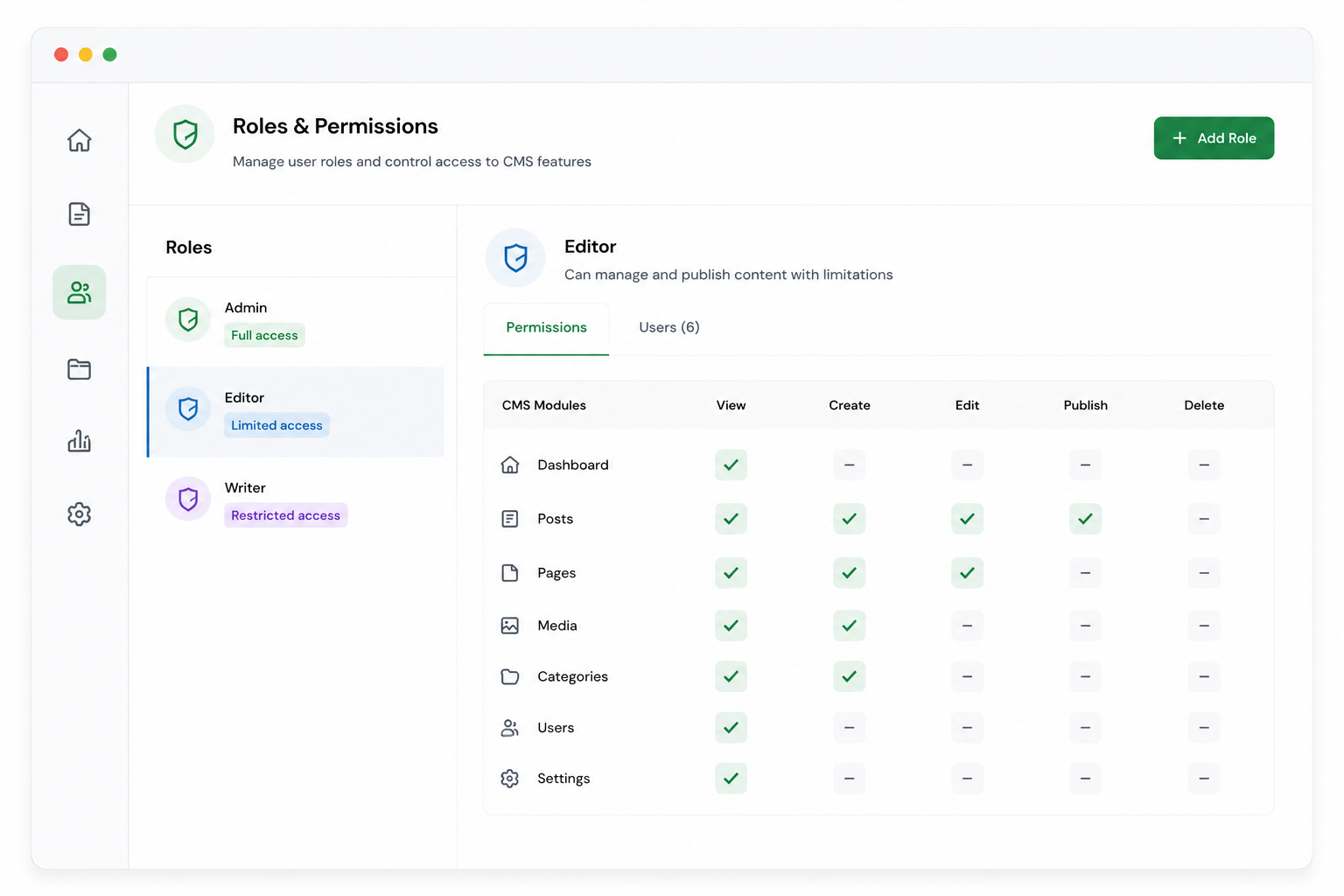Disable View permission for Dashboard

(x=731, y=465)
